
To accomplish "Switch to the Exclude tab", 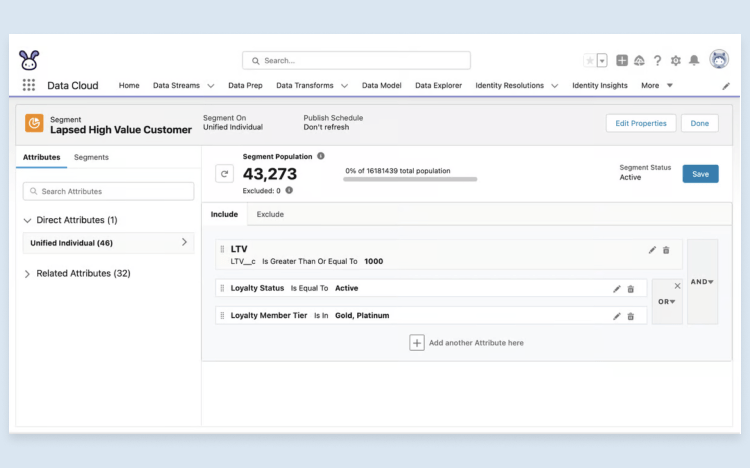I will pyautogui.click(x=270, y=214).
